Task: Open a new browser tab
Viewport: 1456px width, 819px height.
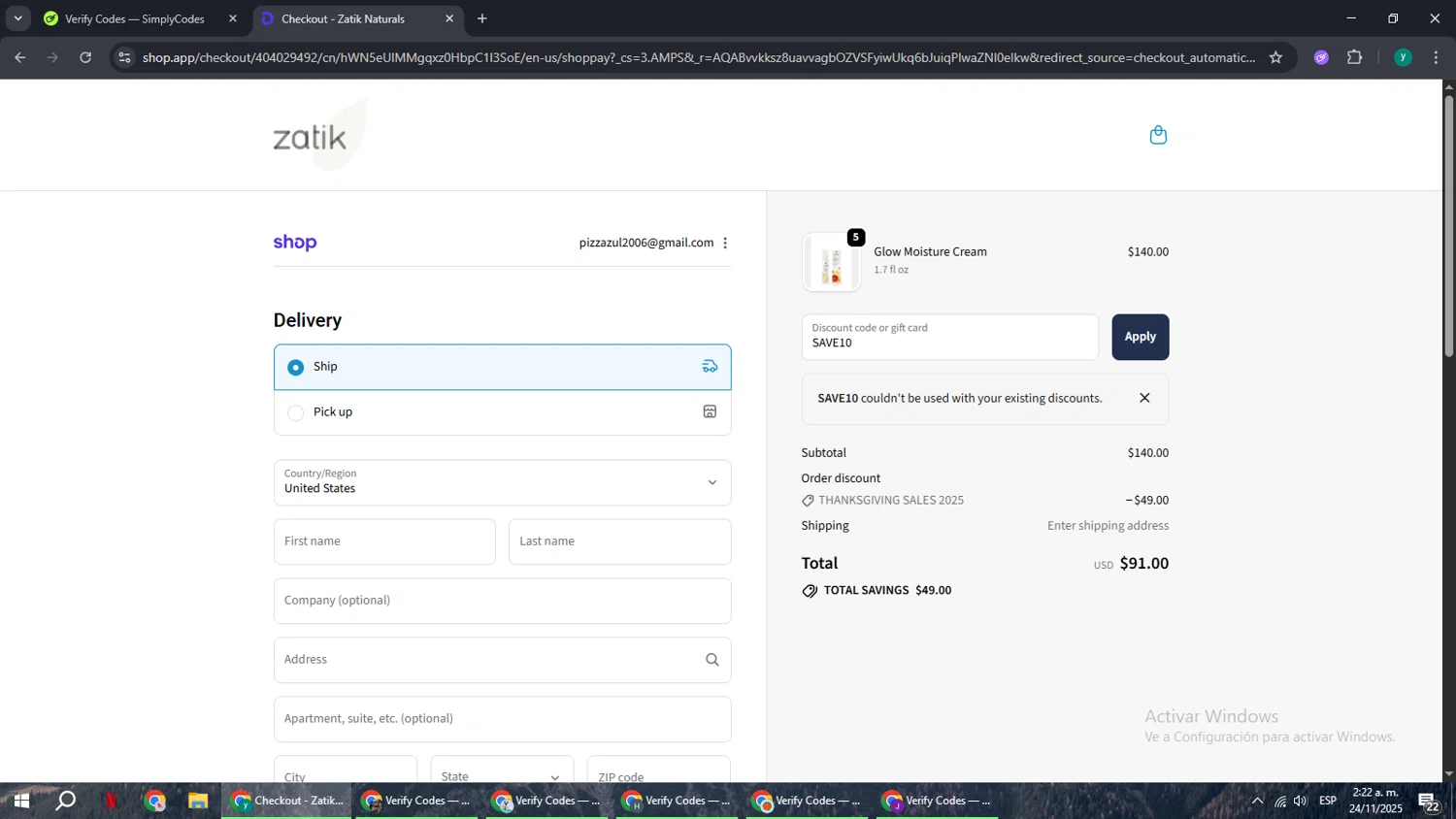Action: coord(482,18)
